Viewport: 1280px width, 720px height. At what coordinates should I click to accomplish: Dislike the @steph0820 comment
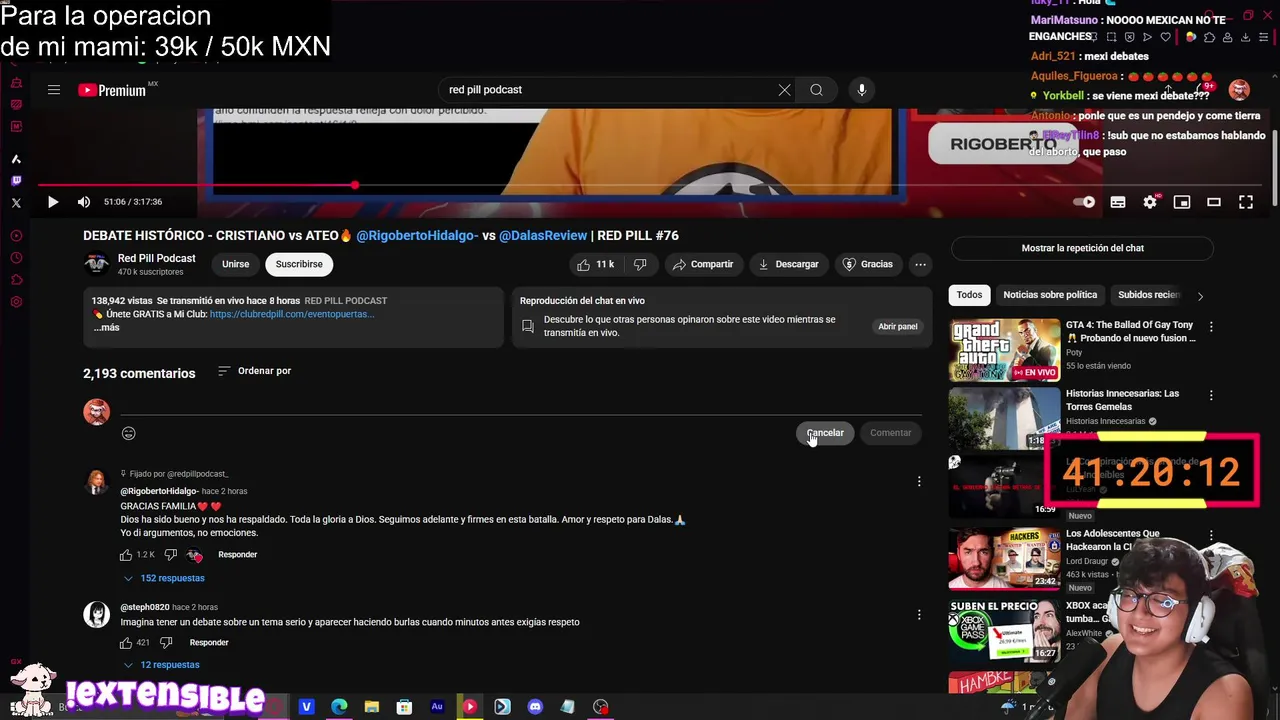(166, 643)
